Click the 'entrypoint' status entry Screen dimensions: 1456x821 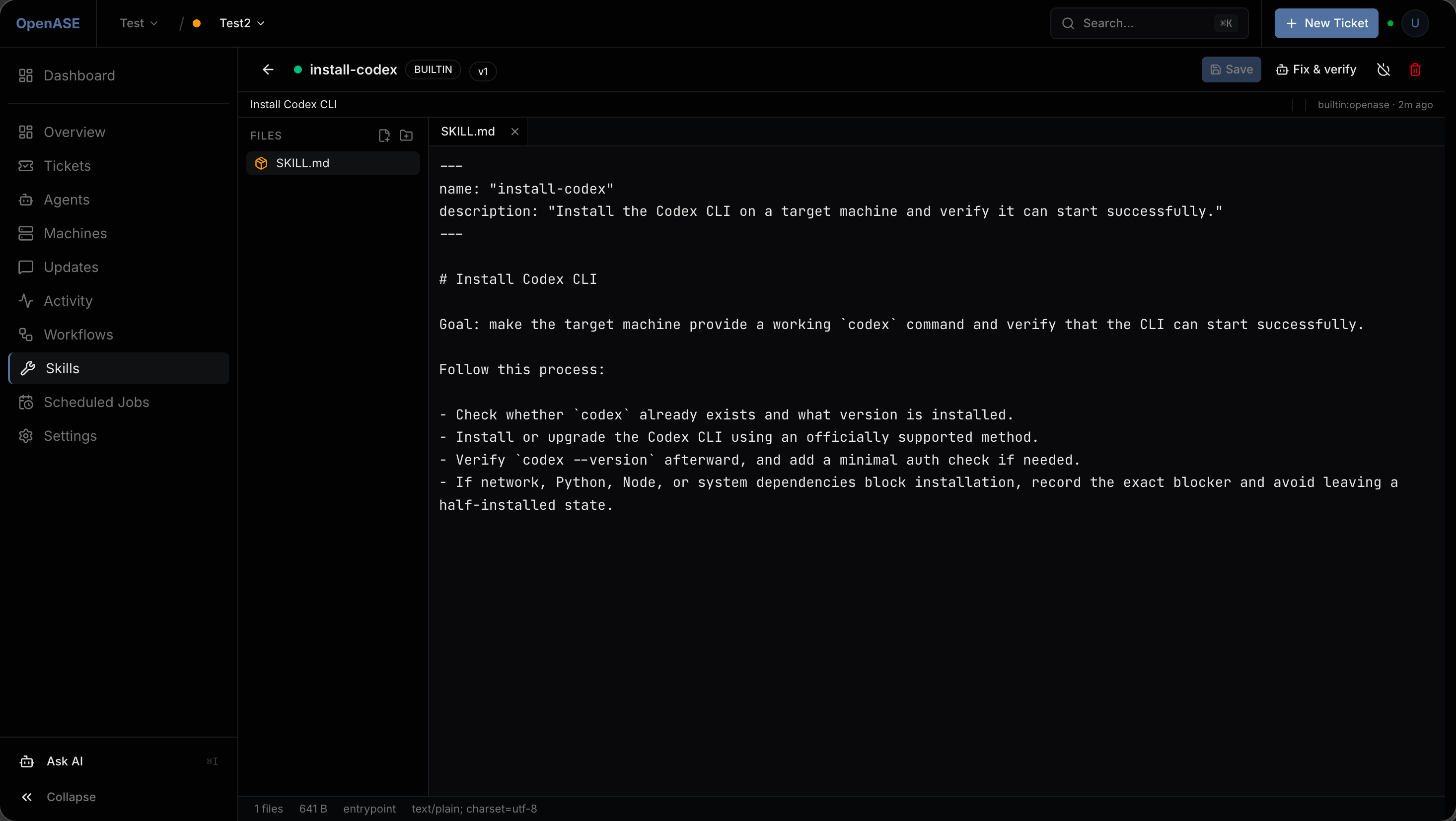(x=369, y=809)
